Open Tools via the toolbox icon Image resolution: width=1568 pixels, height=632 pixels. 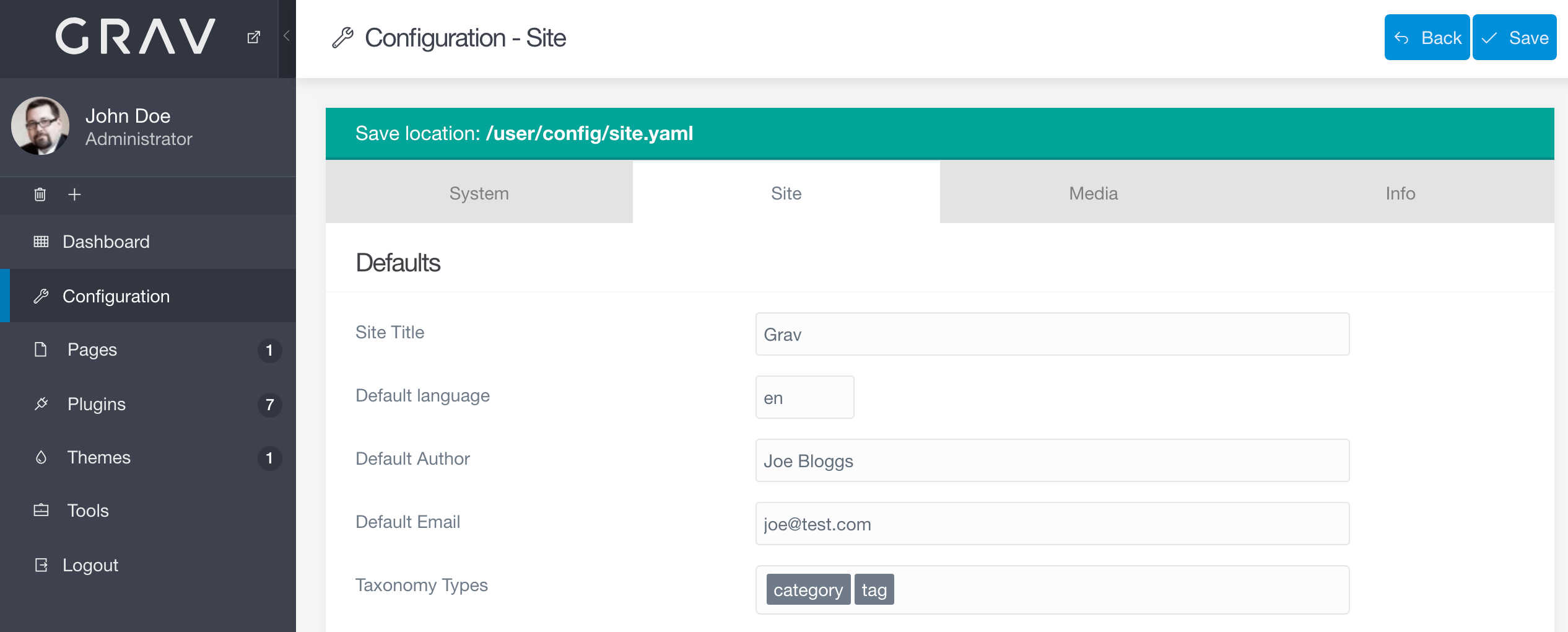(41, 511)
